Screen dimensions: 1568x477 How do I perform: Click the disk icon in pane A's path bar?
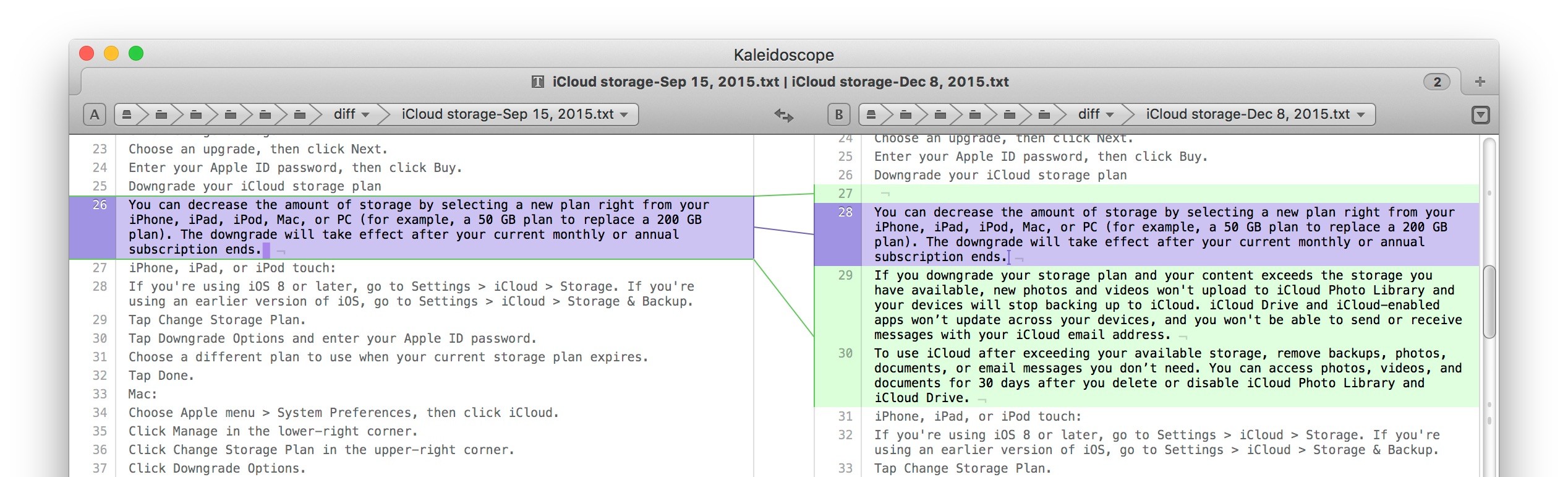(127, 114)
